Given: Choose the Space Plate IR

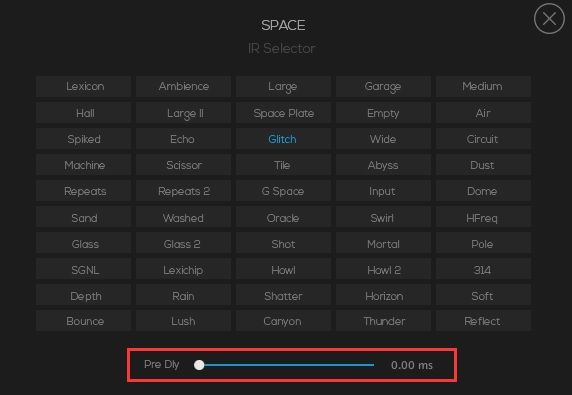Looking at the screenshot, I should [283, 113].
